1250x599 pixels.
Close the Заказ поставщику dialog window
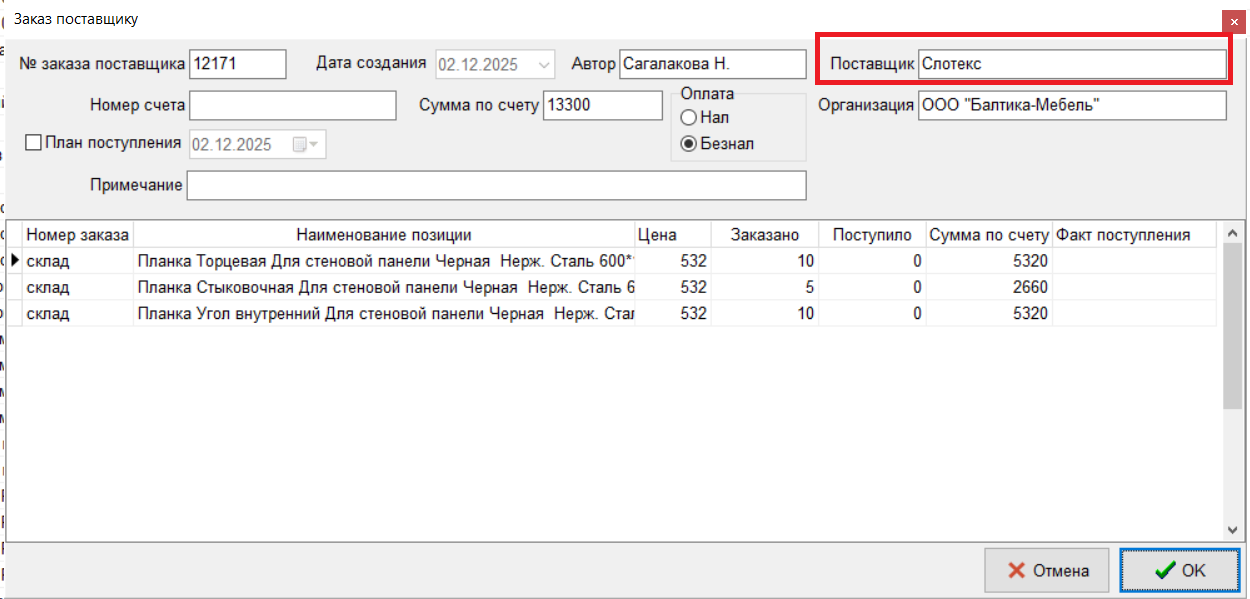click(x=1234, y=20)
